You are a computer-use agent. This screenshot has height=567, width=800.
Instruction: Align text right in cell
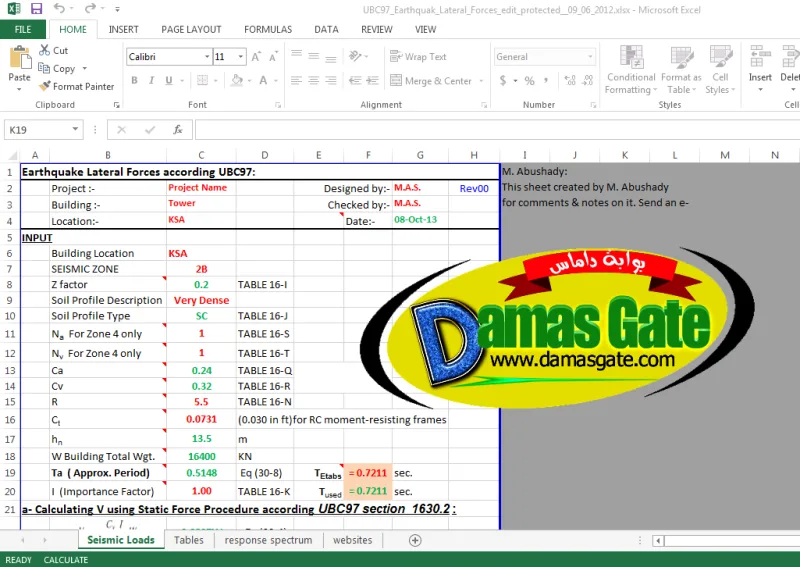pyautogui.click(x=331, y=80)
